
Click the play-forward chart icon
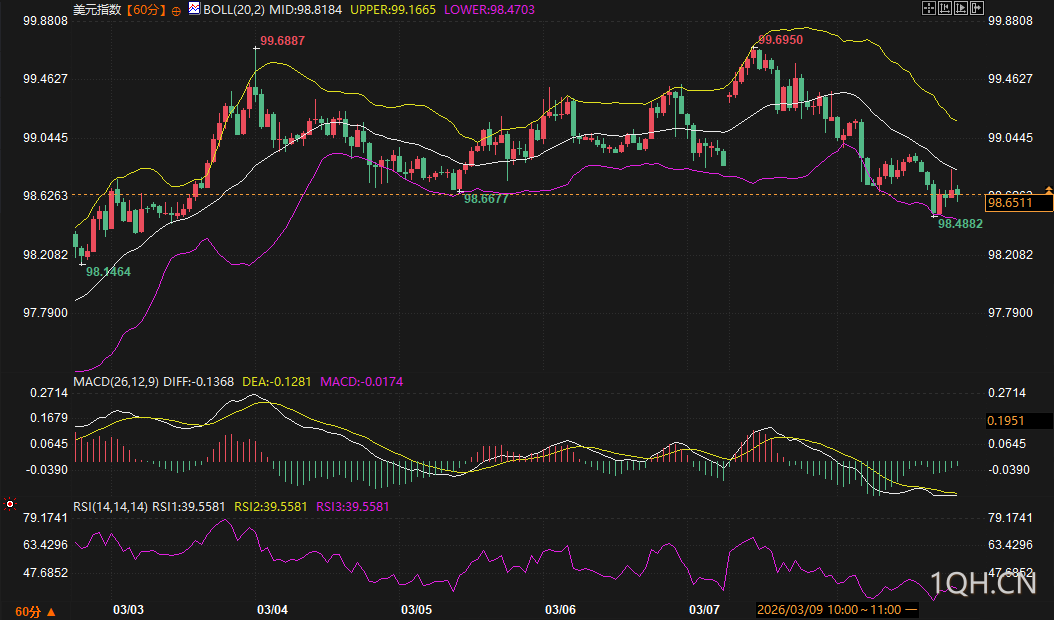(x=961, y=8)
